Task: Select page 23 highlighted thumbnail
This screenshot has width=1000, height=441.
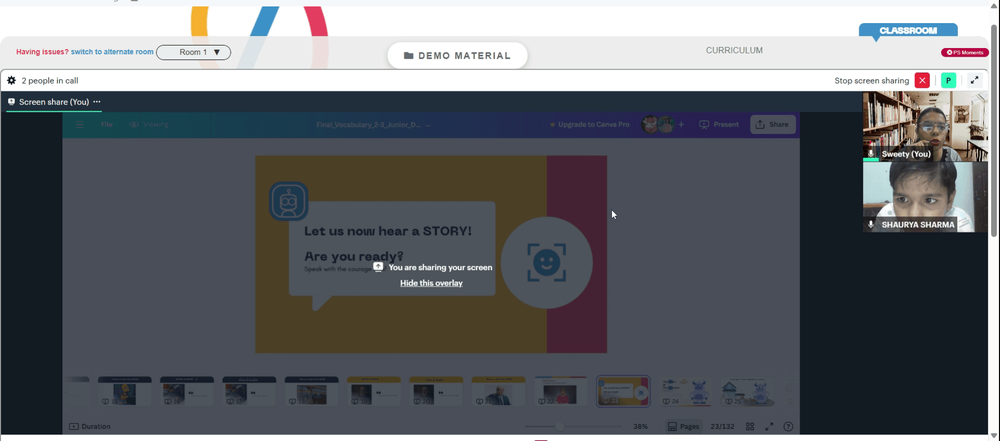Action: coord(623,391)
